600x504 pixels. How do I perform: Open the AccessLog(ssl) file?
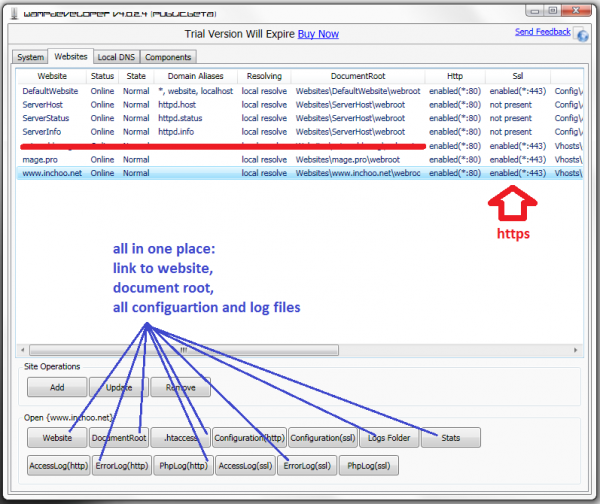245,466
